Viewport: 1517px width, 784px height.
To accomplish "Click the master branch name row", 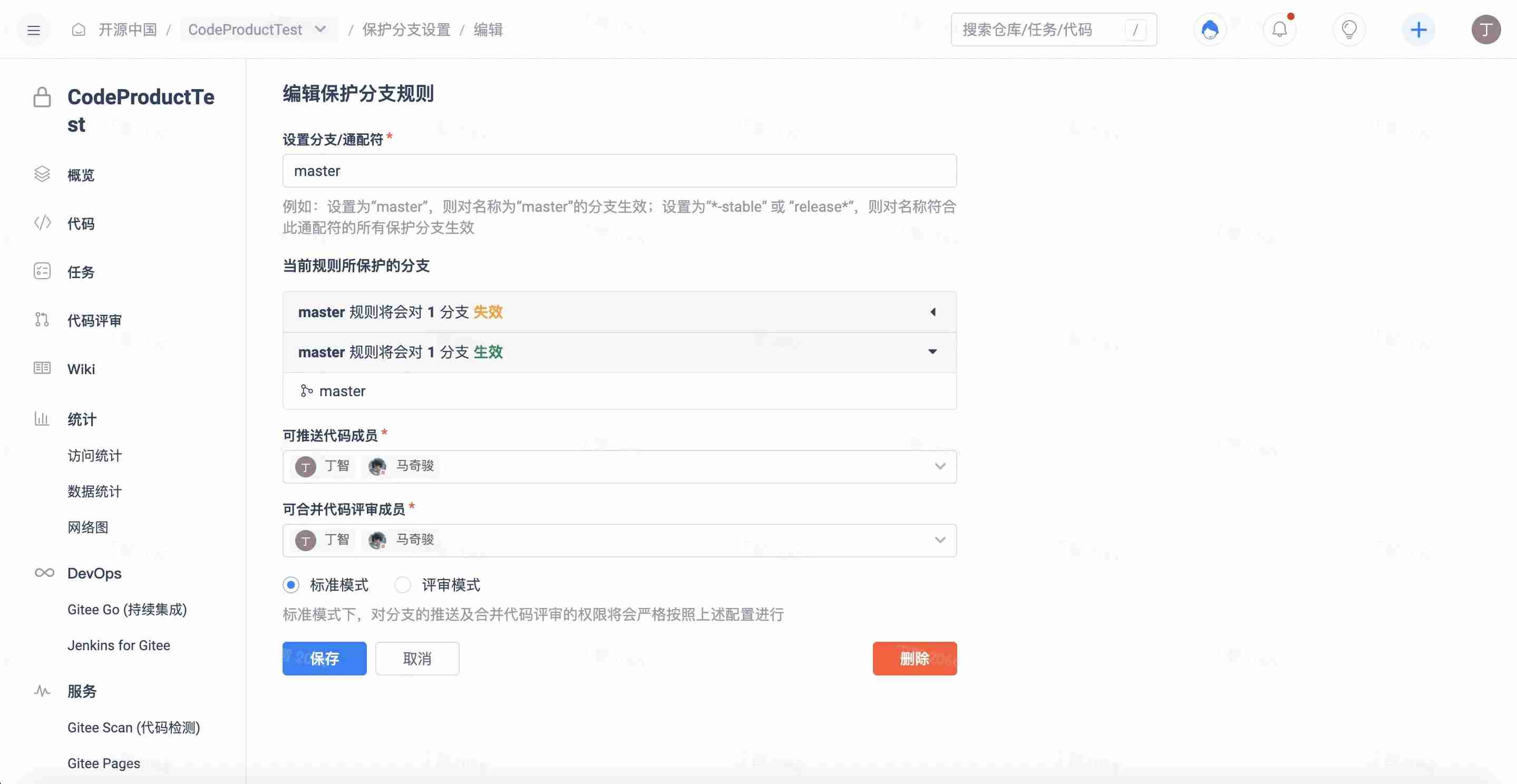I will point(619,391).
